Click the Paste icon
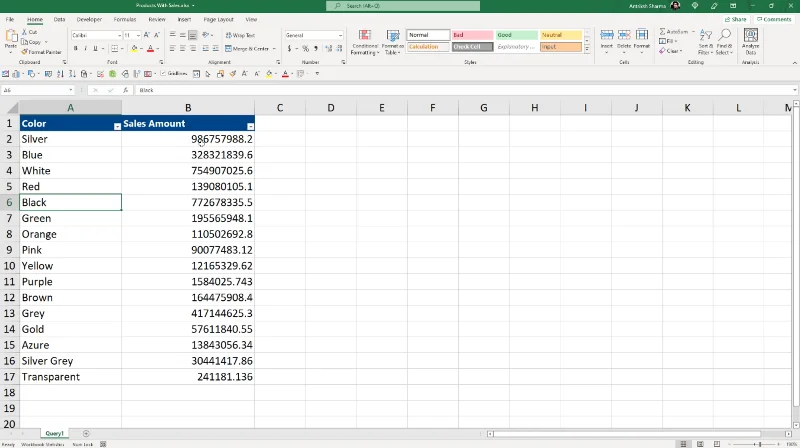 point(11,37)
